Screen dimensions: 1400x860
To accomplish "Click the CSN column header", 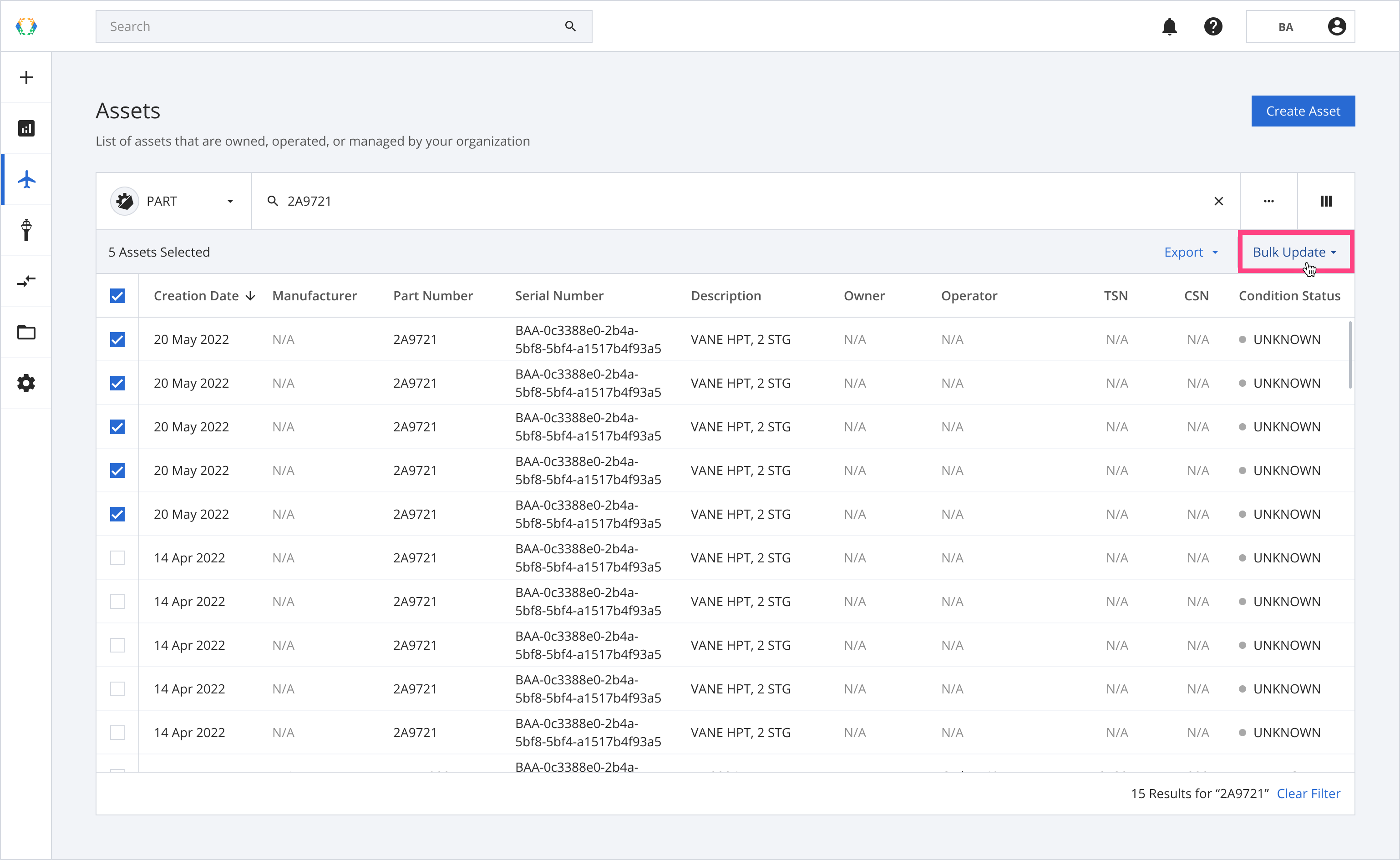I will [1197, 296].
